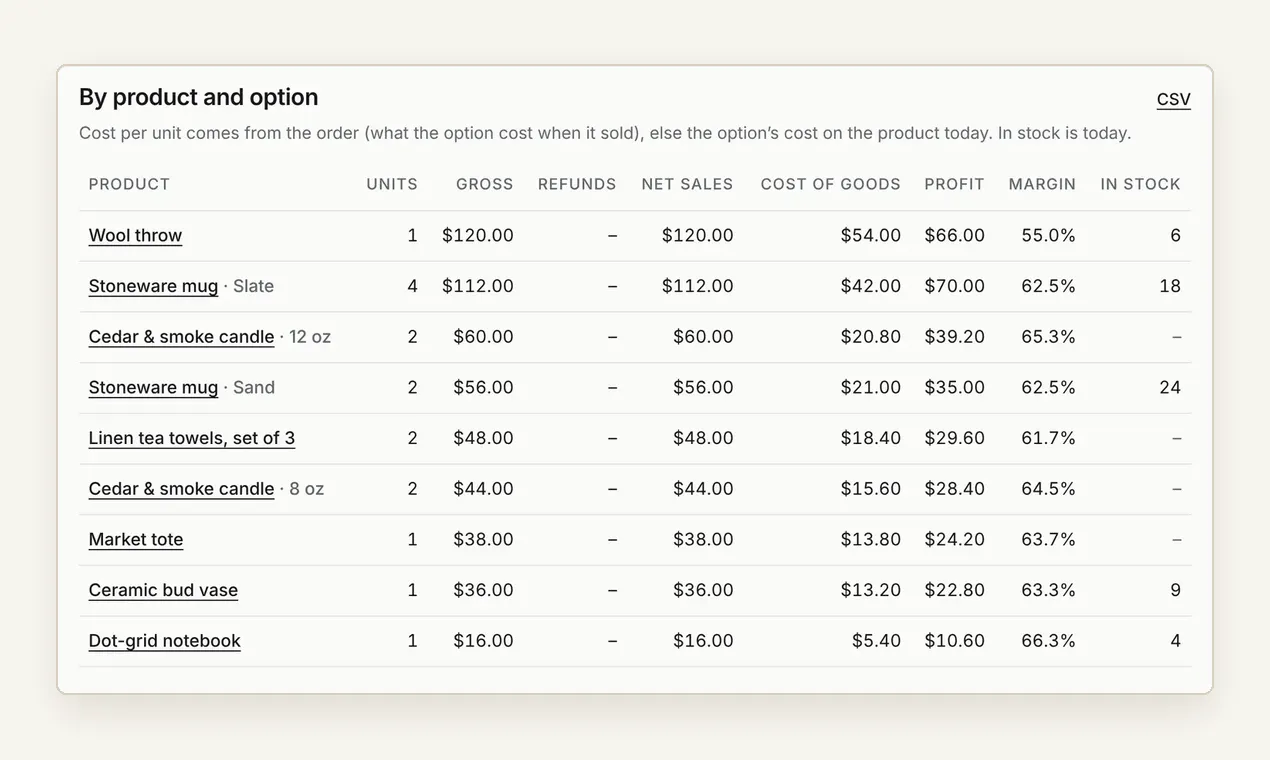Image resolution: width=1270 pixels, height=760 pixels.
Task: Select the 55.0% margin for Wool throw
Action: pyautogui.click(x=1048, y=236)
